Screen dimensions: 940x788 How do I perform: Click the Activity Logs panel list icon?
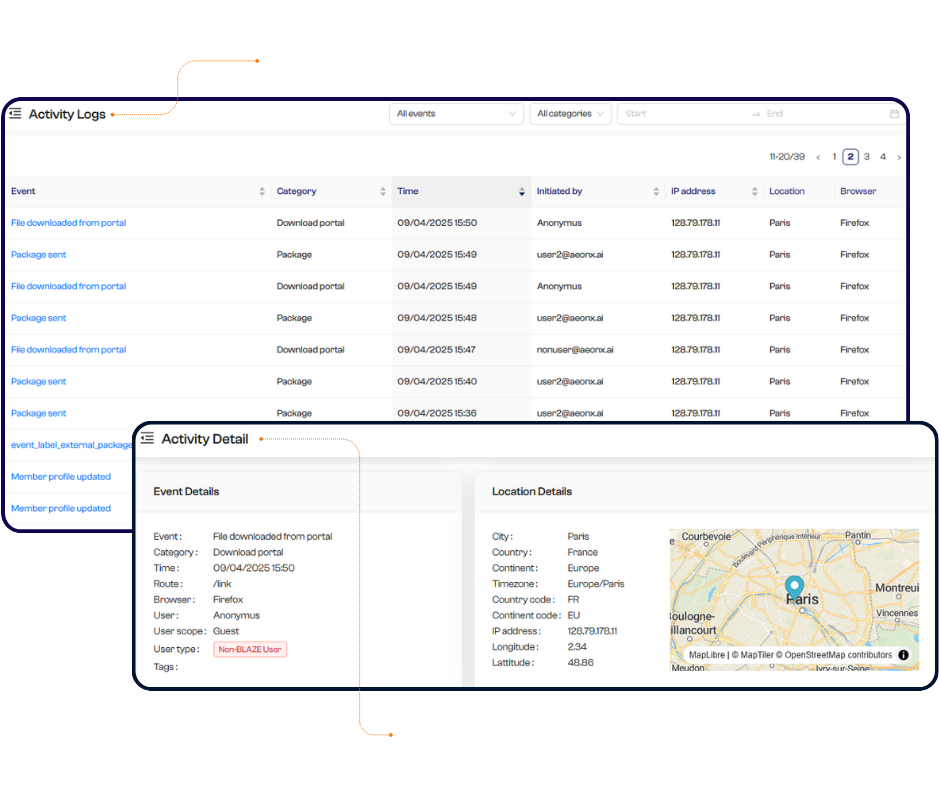pyautogui.click(x=15, y=114)
